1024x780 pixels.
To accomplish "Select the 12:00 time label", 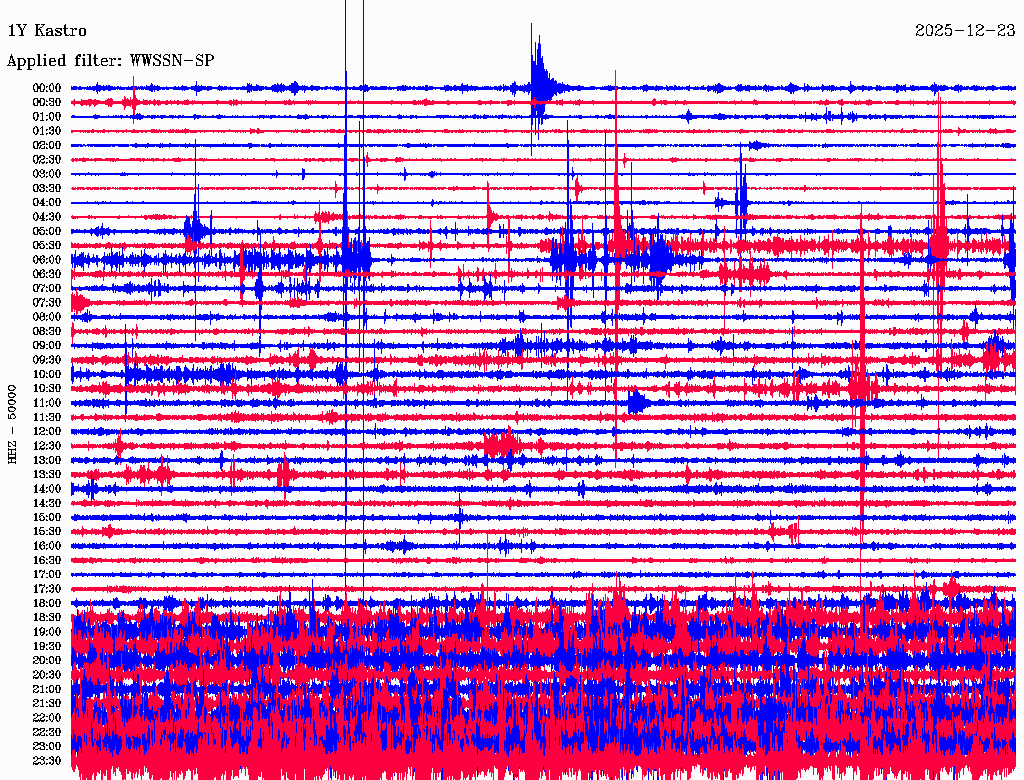I will pos(47,431).
